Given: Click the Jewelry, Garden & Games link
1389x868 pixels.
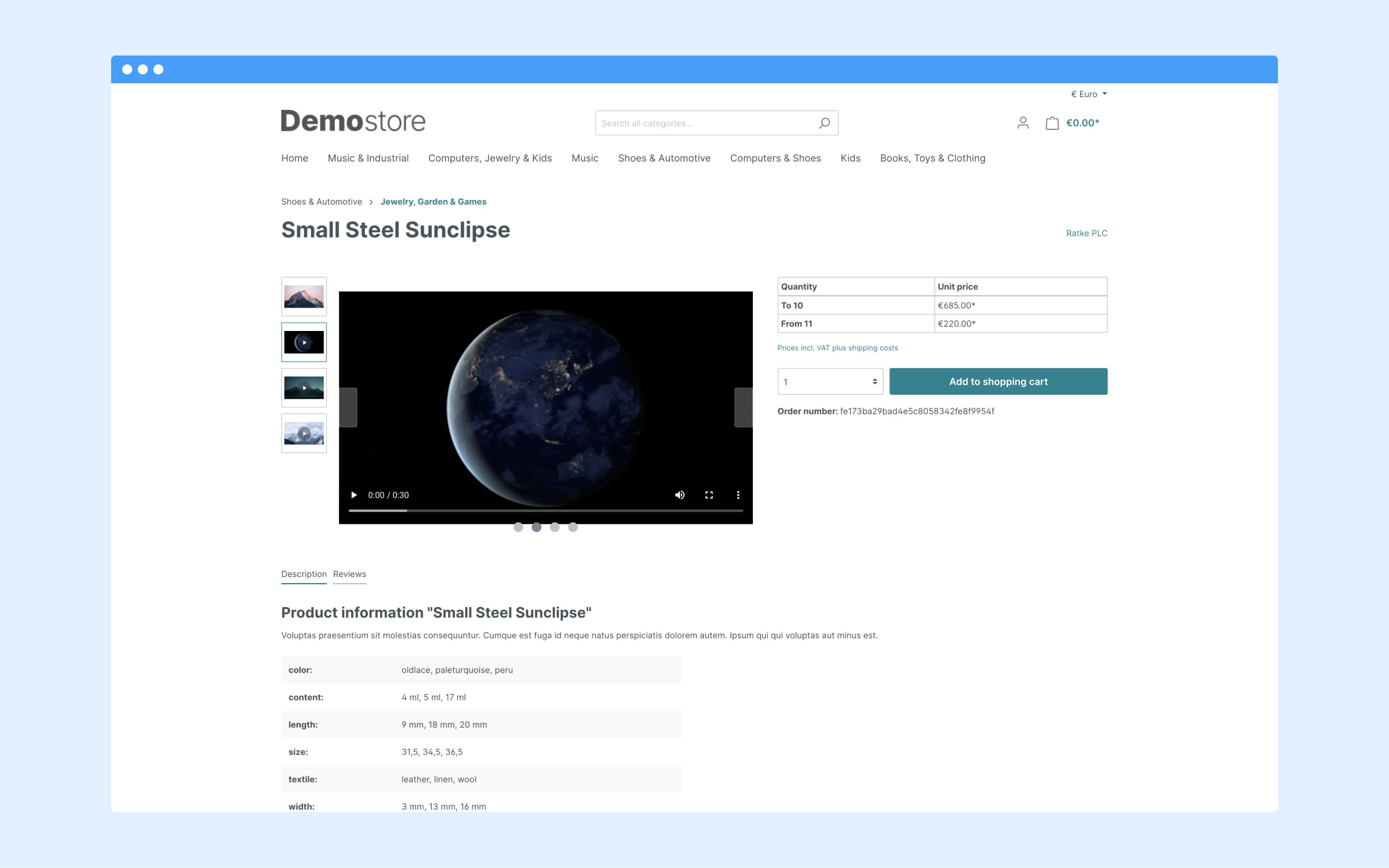Looking at the screenshot, I should 433,202.
